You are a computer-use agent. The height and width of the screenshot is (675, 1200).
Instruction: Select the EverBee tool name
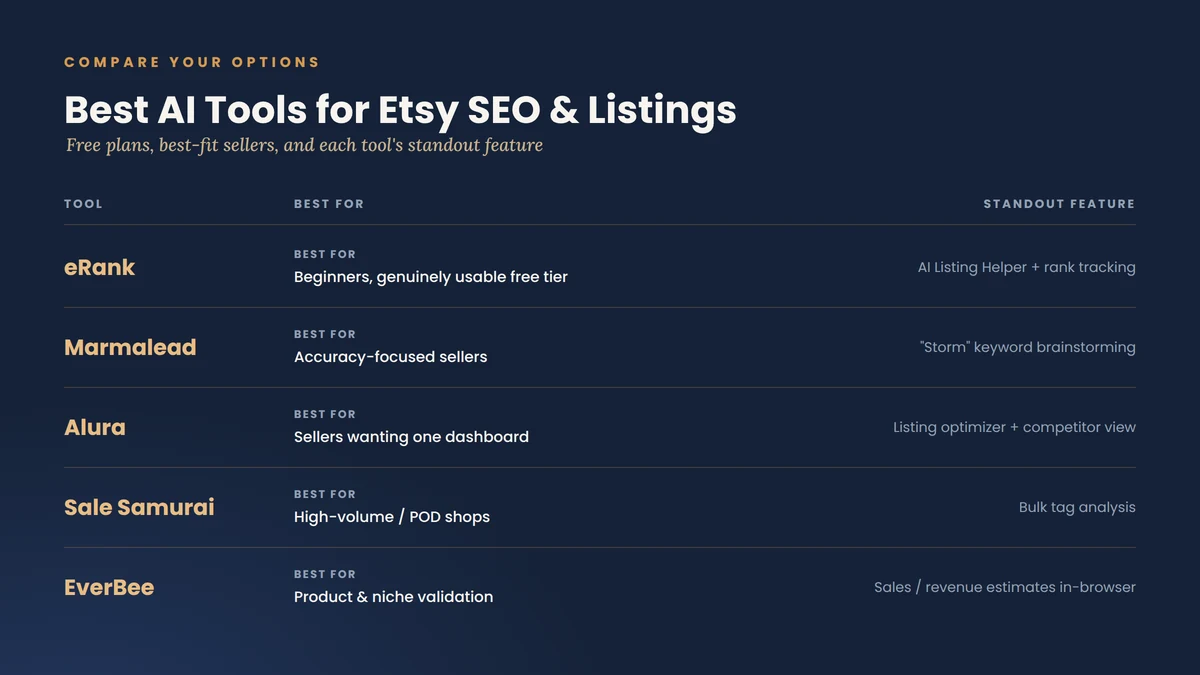109,588
